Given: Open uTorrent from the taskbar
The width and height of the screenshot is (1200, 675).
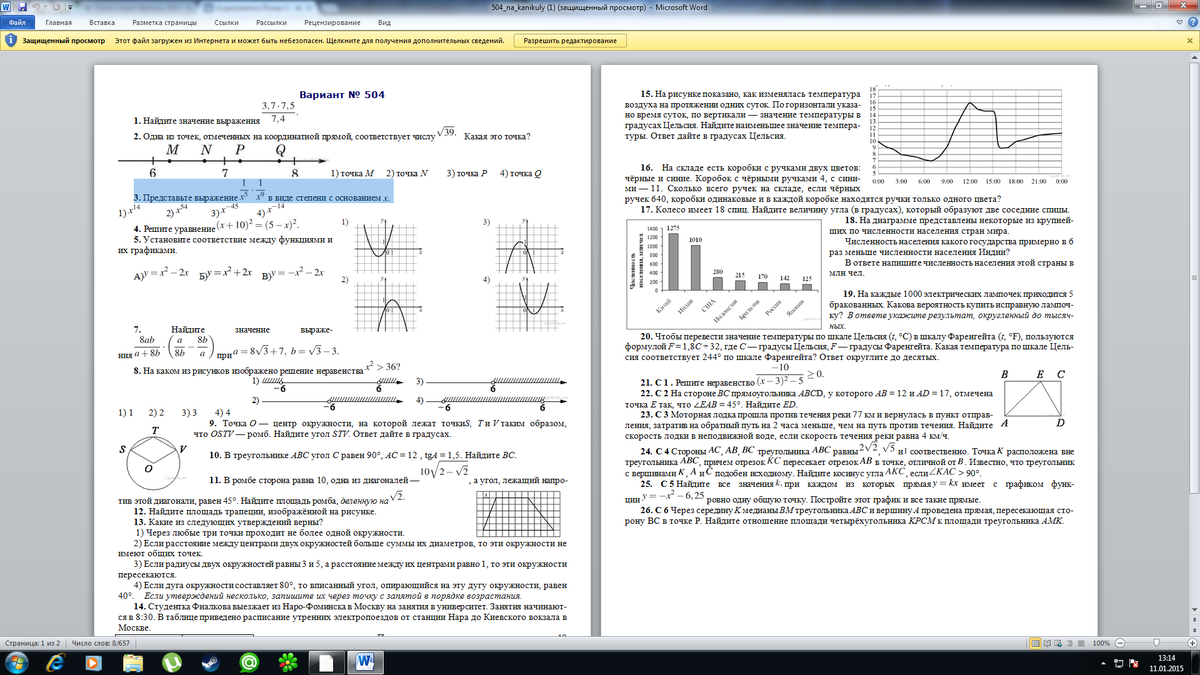Looking at the screenshot, I should click(172, 662).
